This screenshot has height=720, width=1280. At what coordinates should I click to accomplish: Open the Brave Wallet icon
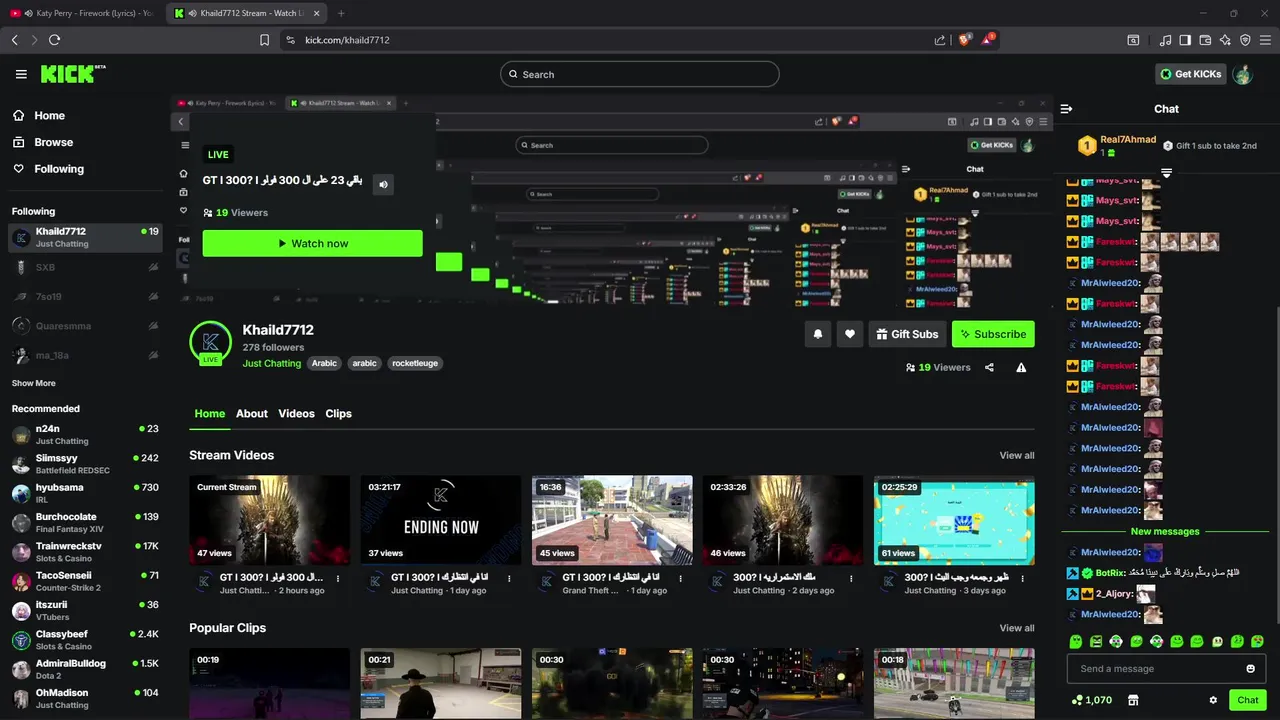point(1205,40)
